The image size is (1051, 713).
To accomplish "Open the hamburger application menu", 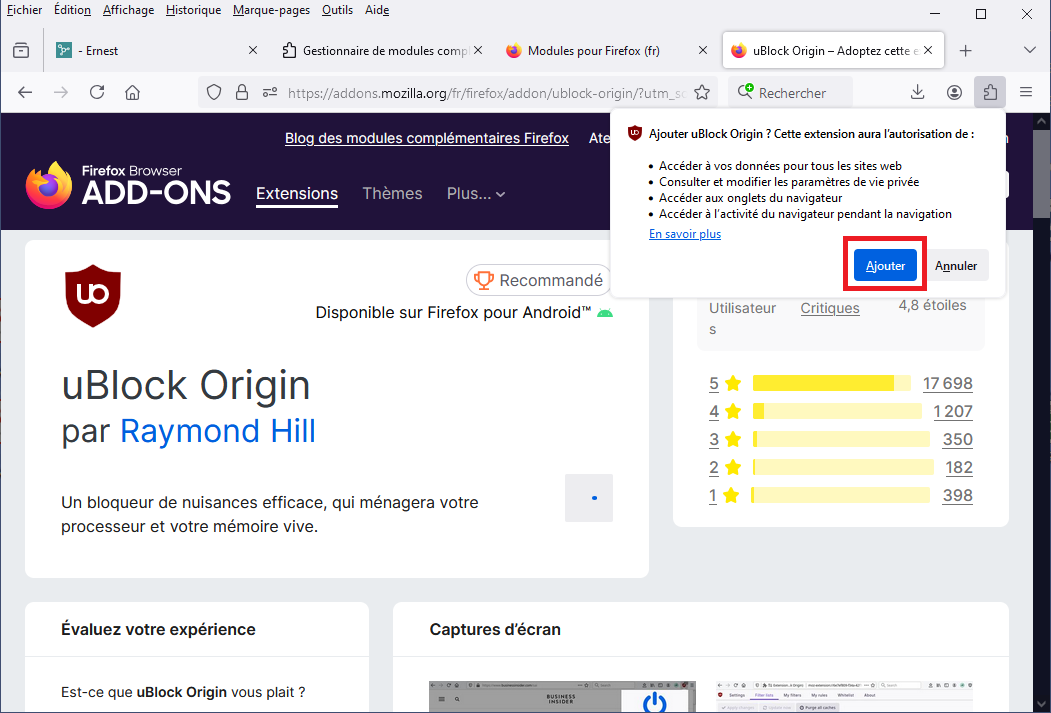I will pyautogui.click(x=1025, y=92).
